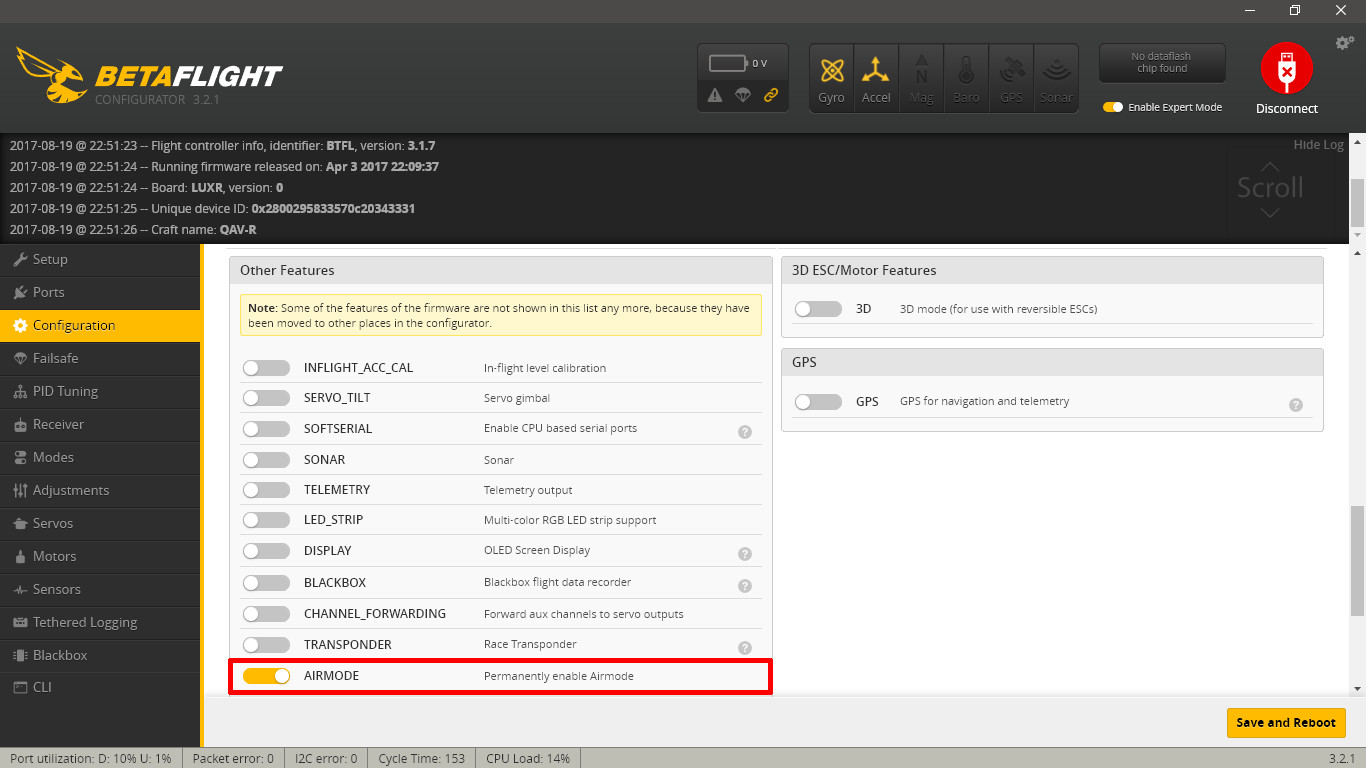Click the Gyro sensor icon
The image size is (1366, 768).
pyautogui.click(x=831, y=78)
